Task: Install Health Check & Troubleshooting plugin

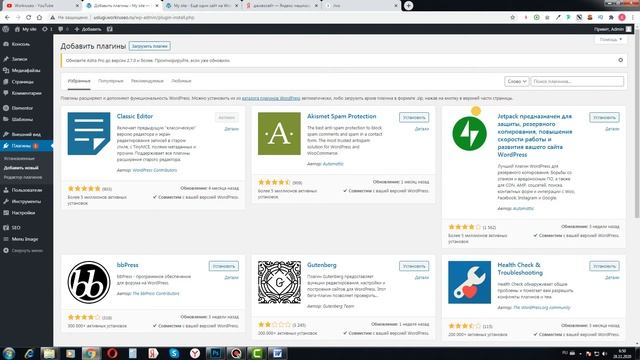Action: pyautogui.click(x=604, y=266)
